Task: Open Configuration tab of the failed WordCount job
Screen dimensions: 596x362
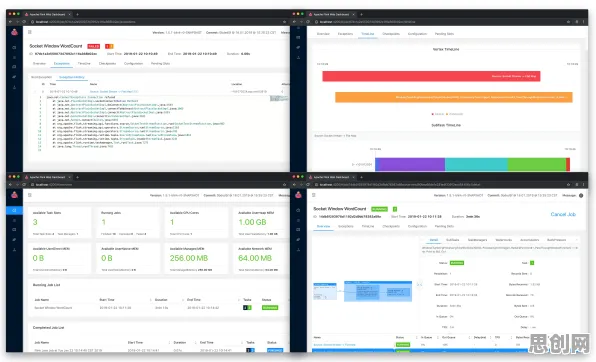Action: tap(133, 64)
